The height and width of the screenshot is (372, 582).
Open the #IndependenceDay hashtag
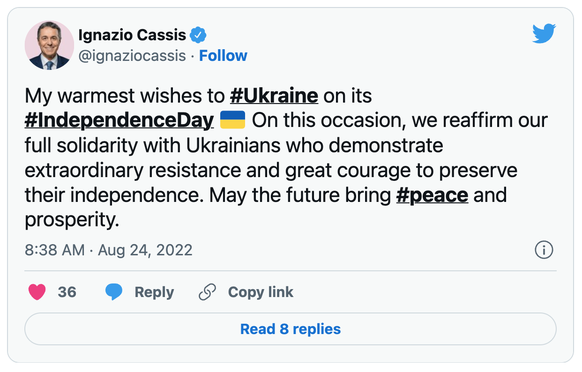(x=119, y=121)
